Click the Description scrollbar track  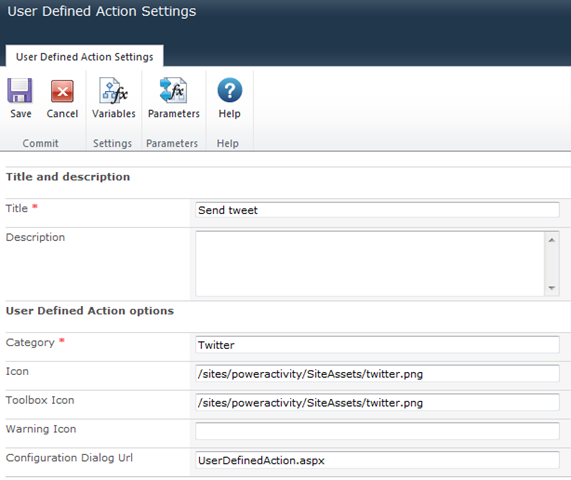coord(552,264)
